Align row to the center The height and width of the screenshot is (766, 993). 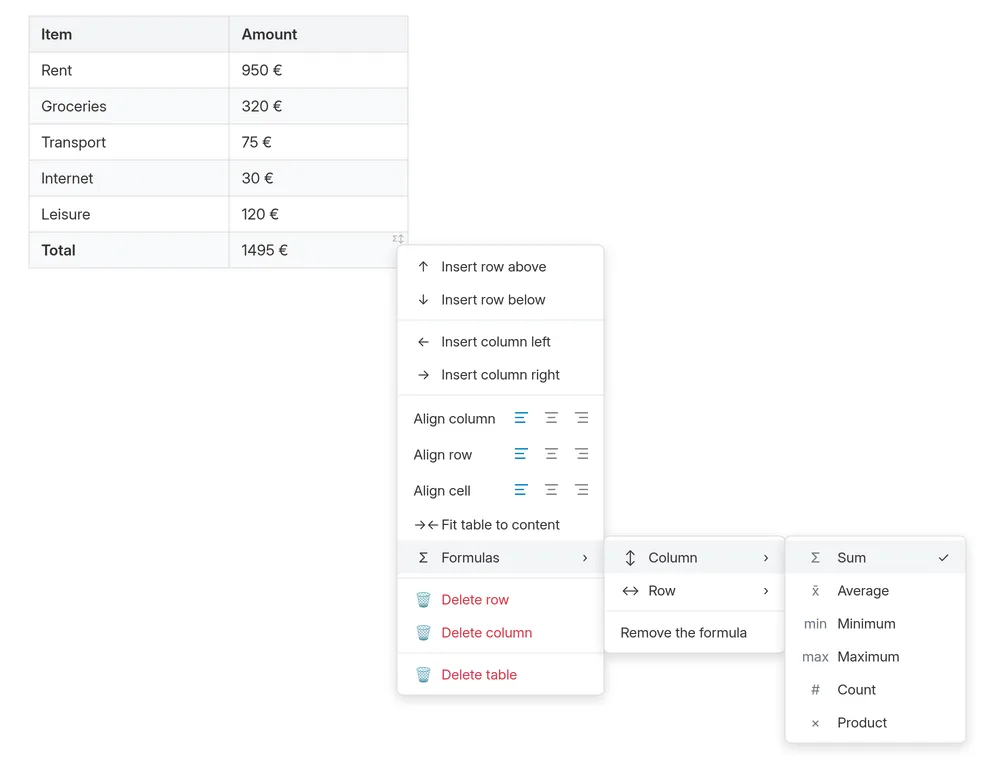[551, 454]
